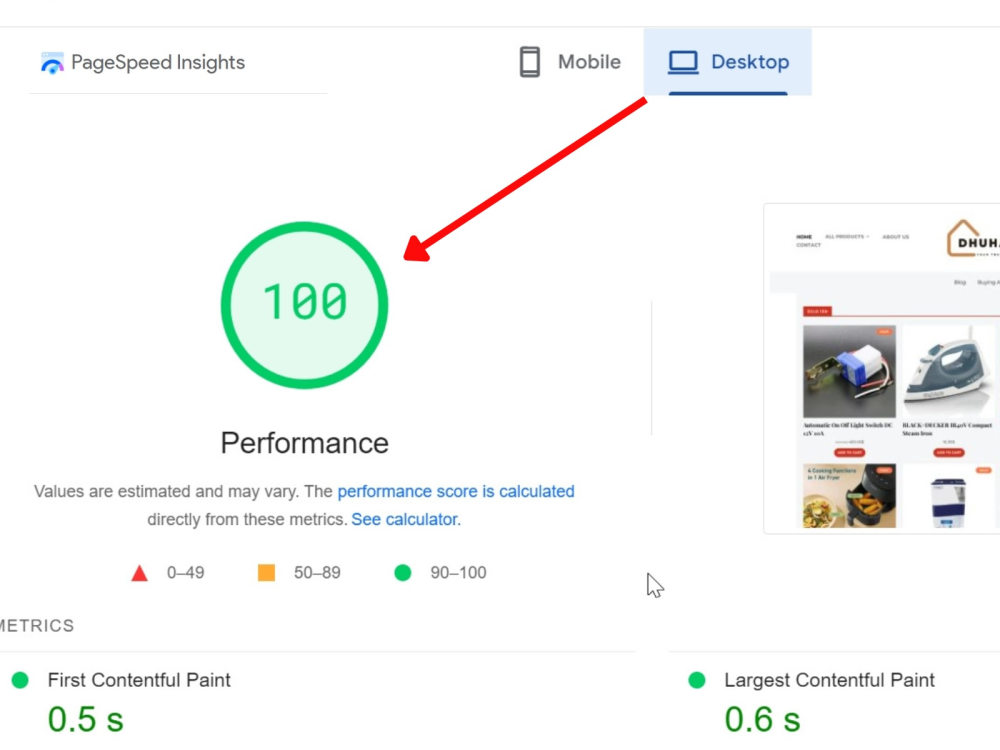Open the 'See calculator.' link
This screenshot has height=750, width=1000.
(406, 519)
